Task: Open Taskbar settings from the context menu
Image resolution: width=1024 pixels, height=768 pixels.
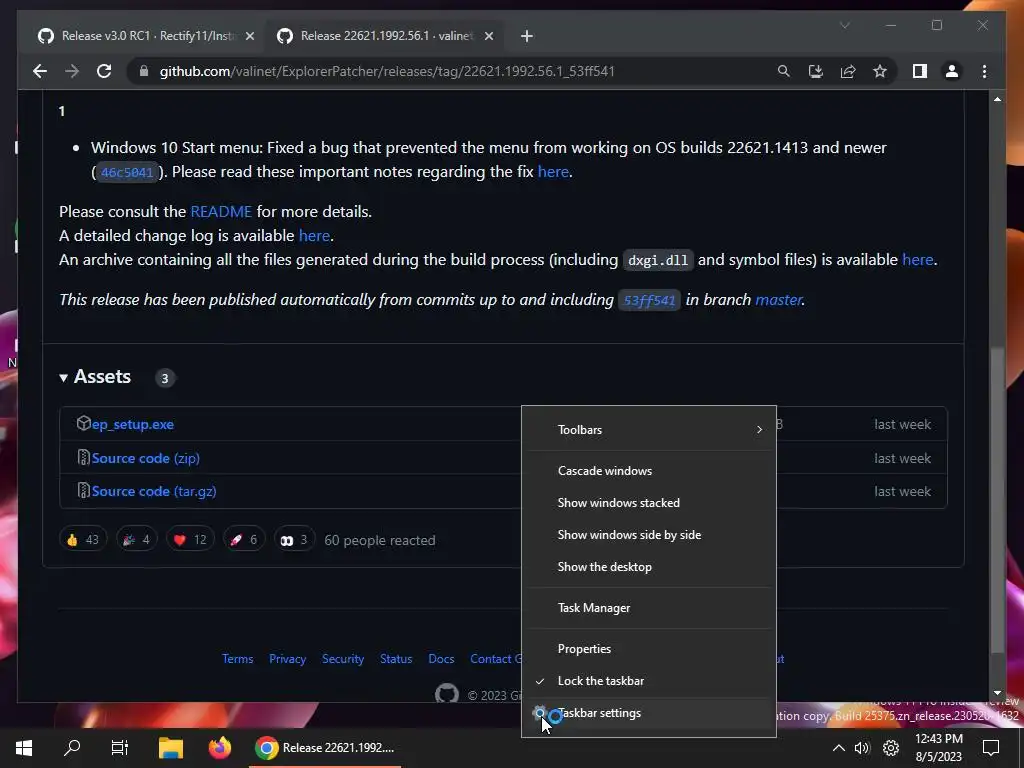Action: [x=649, y=713]
